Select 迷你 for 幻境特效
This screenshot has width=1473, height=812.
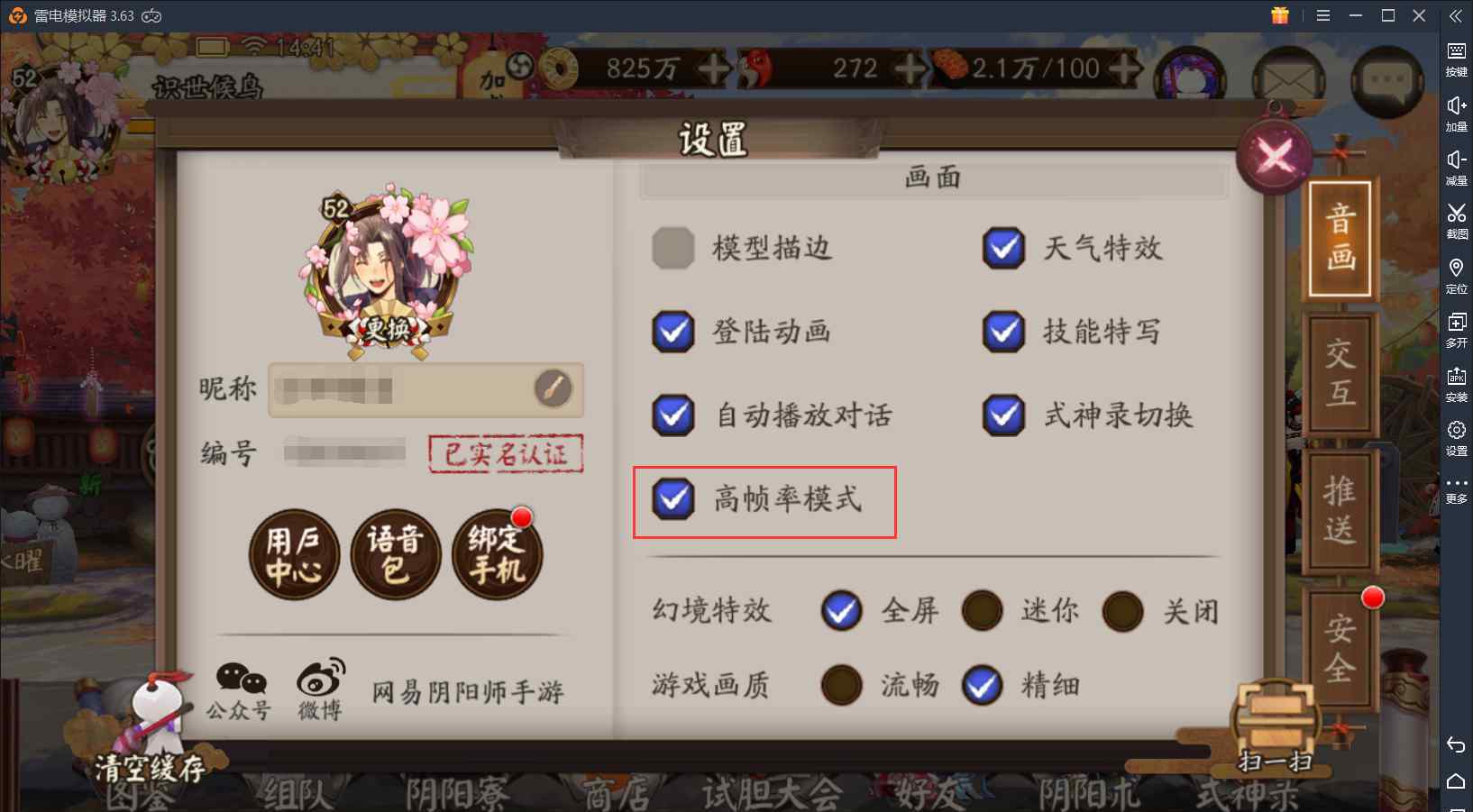coord(983,612)
